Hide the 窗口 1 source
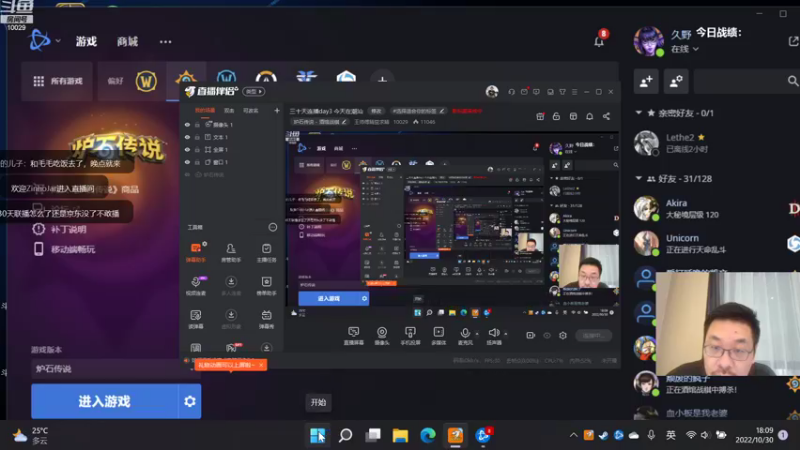Viewport: 800px width, 450px height. [187, 162]
